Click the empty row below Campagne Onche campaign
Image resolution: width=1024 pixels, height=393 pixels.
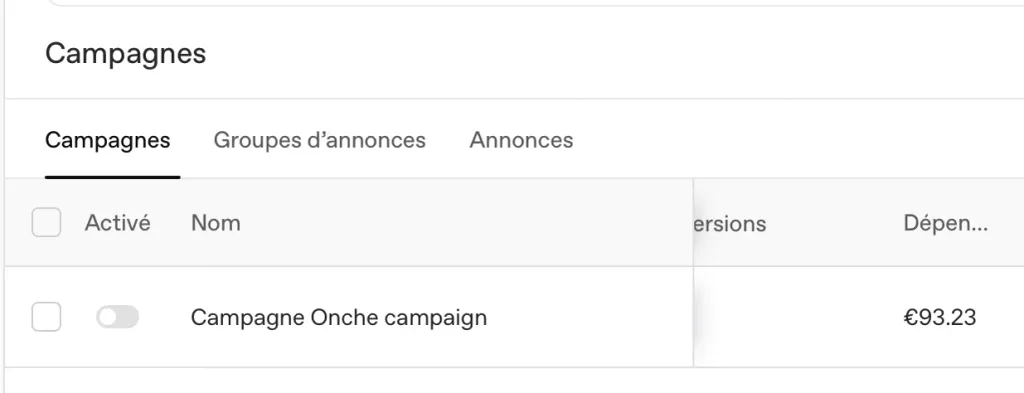pos(514,381)
